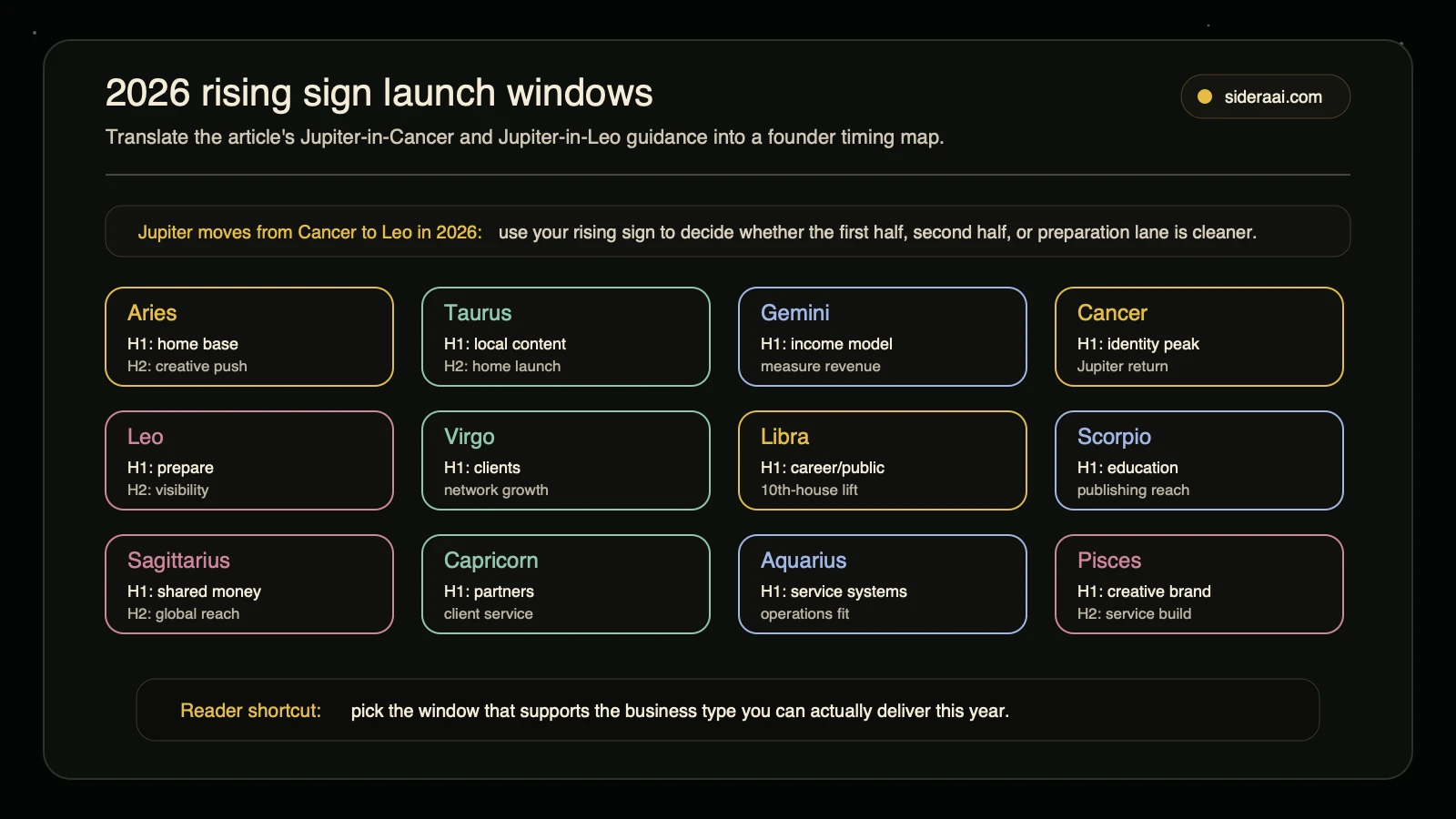The image size is (1456, 819).
Task: Select the Libra card heading
Action: click(x=785, y=437)
